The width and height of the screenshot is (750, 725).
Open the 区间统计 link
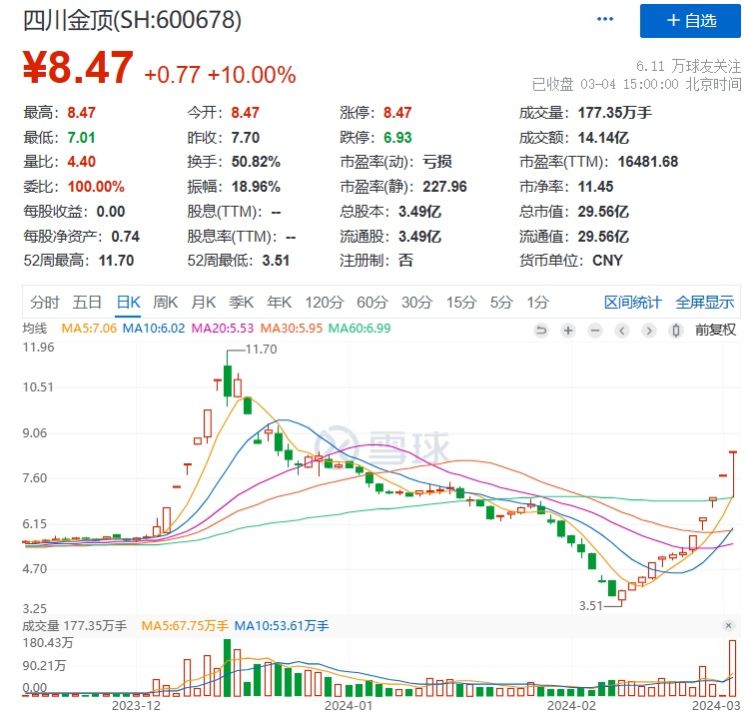click(x=632, y=302)
